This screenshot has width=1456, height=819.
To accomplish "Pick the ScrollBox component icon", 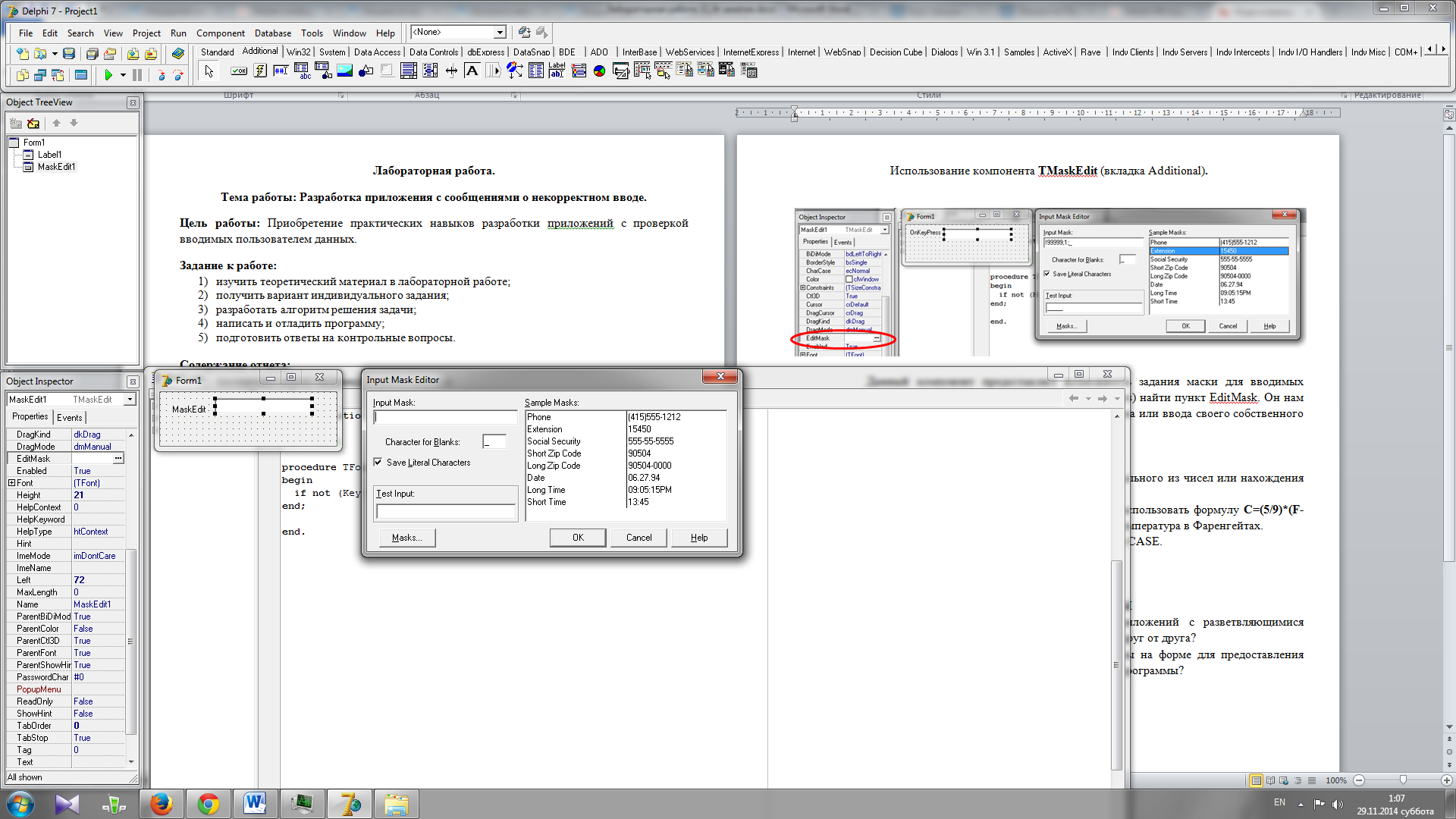I will [409, 71].
